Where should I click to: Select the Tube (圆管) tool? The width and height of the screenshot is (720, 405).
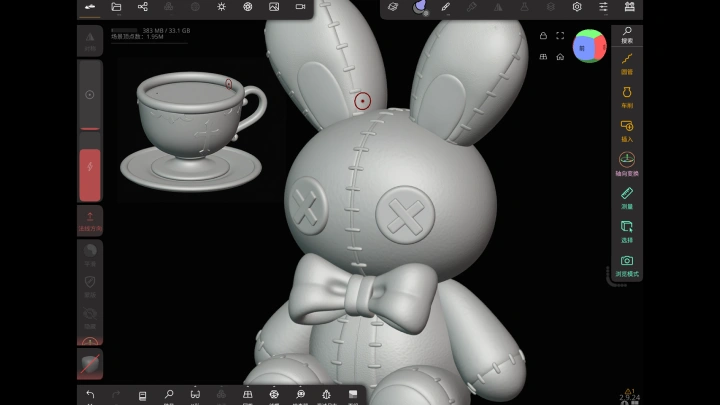(x=627, y=64)
